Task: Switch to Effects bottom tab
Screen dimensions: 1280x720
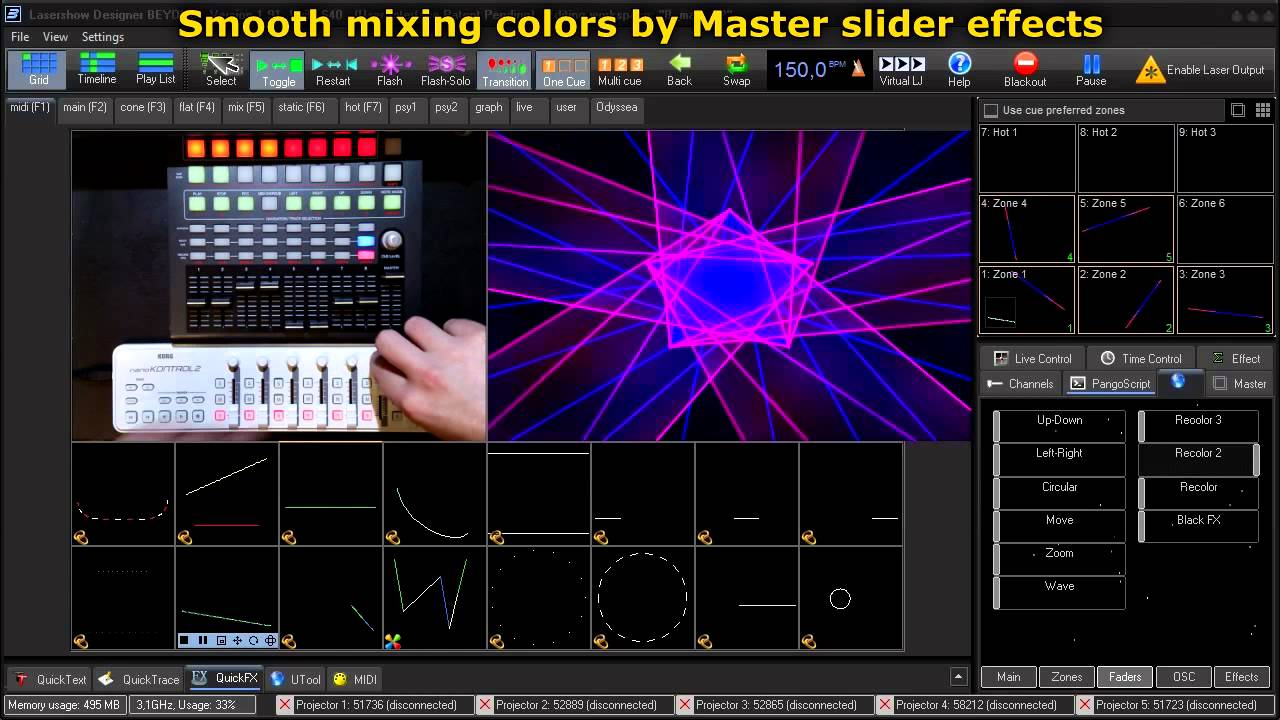Action: [1241, 677]
